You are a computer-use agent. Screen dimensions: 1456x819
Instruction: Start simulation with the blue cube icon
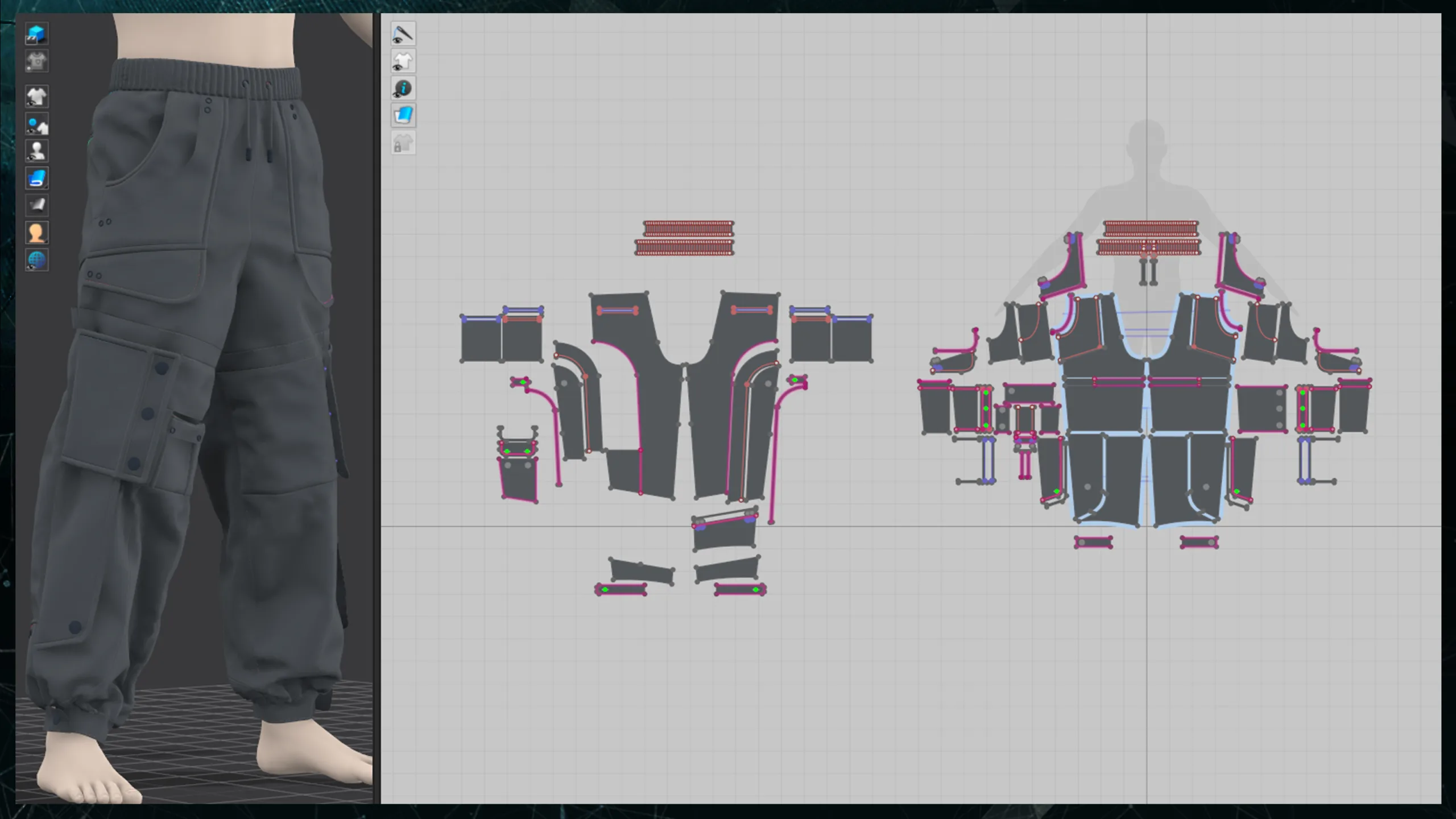click(x=37, y=34)
